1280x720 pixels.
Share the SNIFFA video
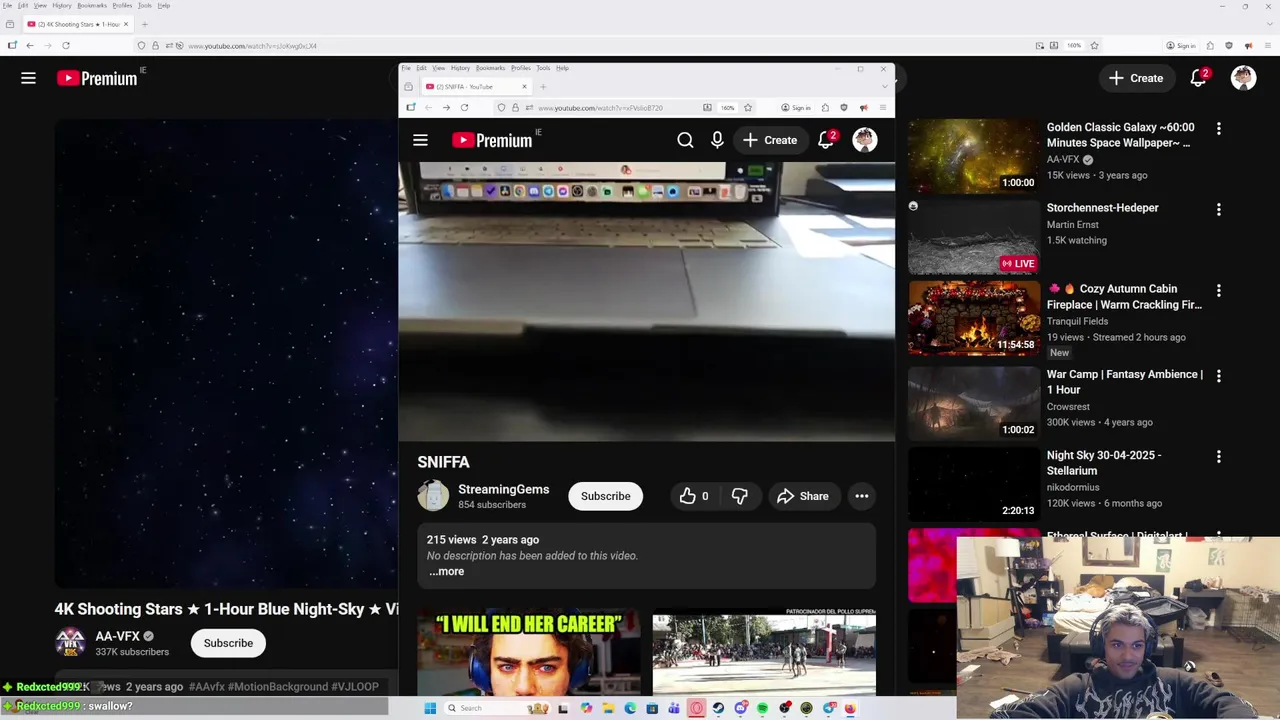(803, 496)
